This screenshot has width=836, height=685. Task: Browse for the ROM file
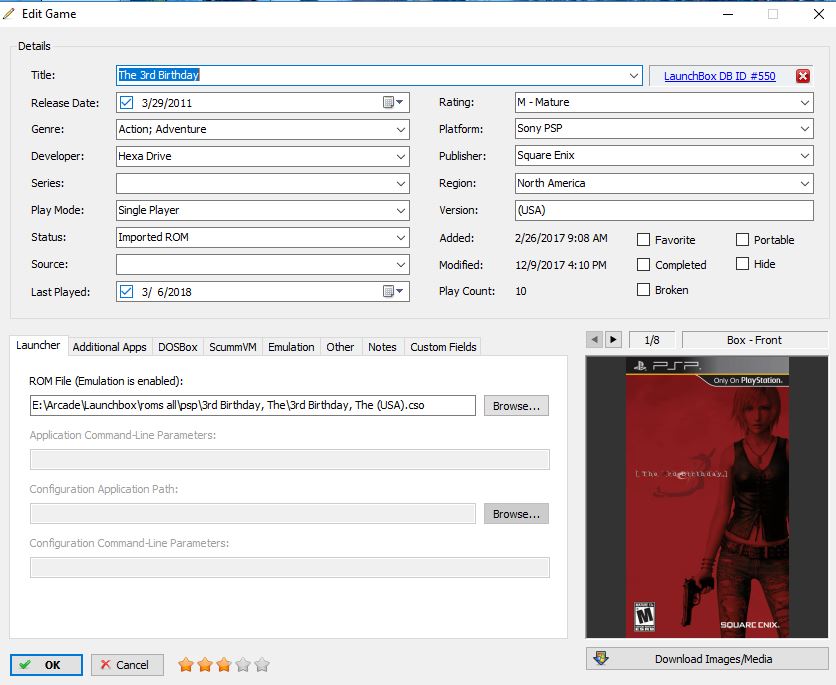516,406
